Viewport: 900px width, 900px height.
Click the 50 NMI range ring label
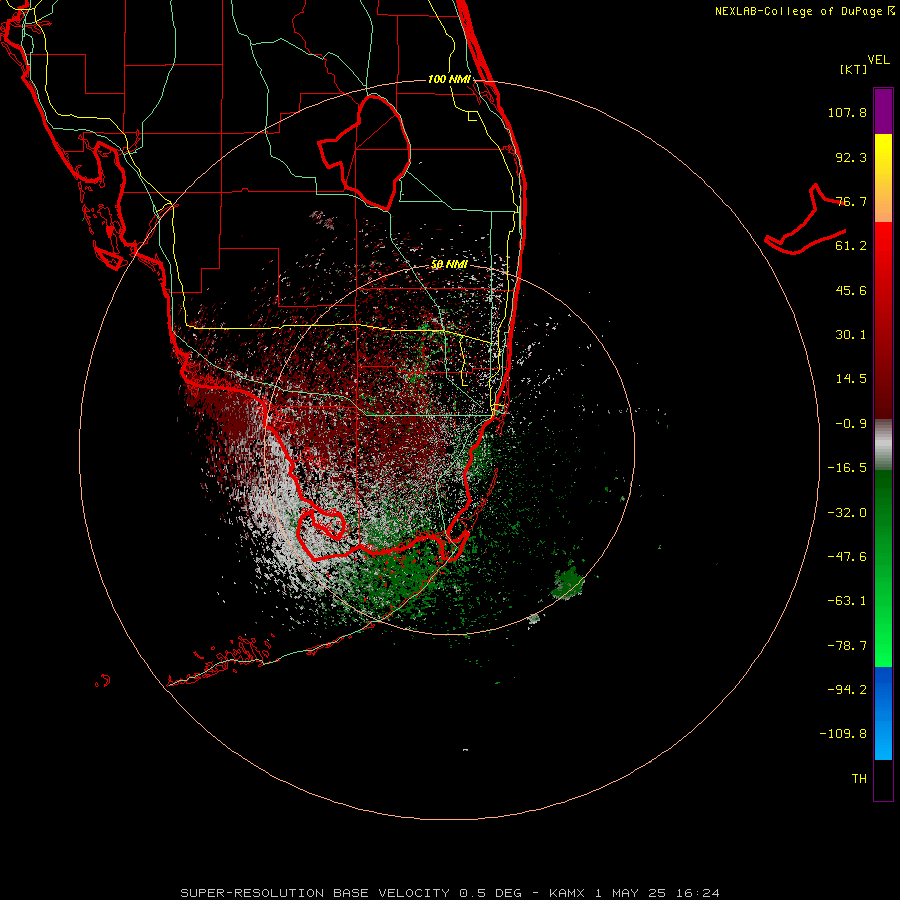pyautogui.click(x=449, y=264)
